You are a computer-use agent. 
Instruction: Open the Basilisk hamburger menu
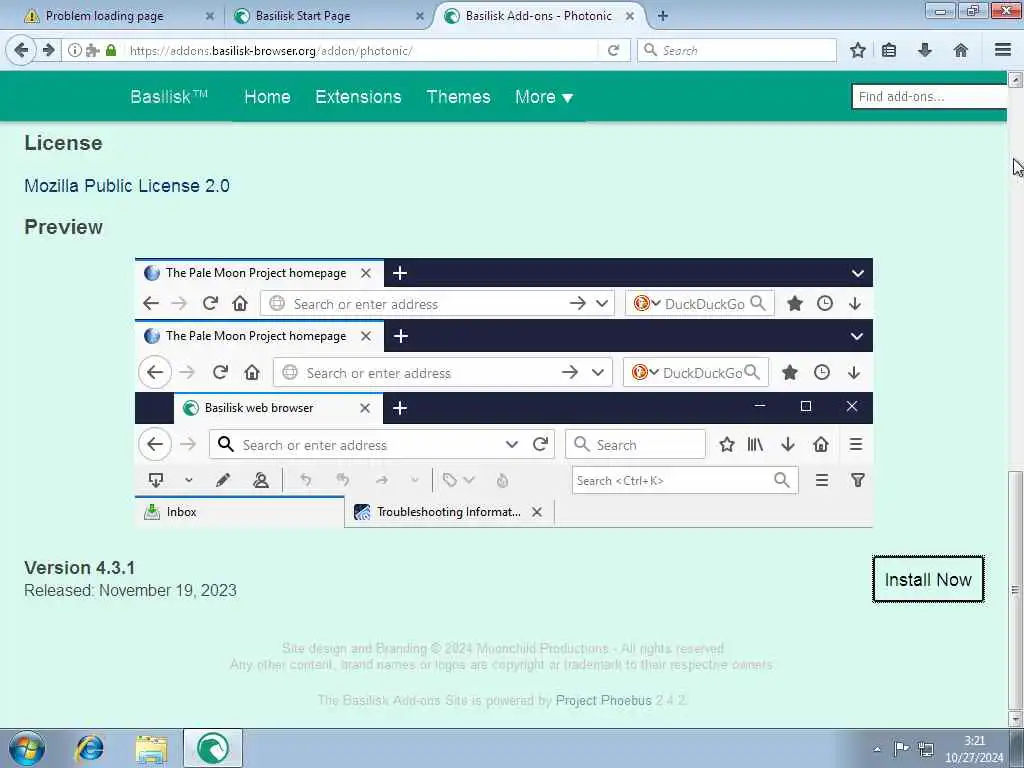click(1003, 50)
